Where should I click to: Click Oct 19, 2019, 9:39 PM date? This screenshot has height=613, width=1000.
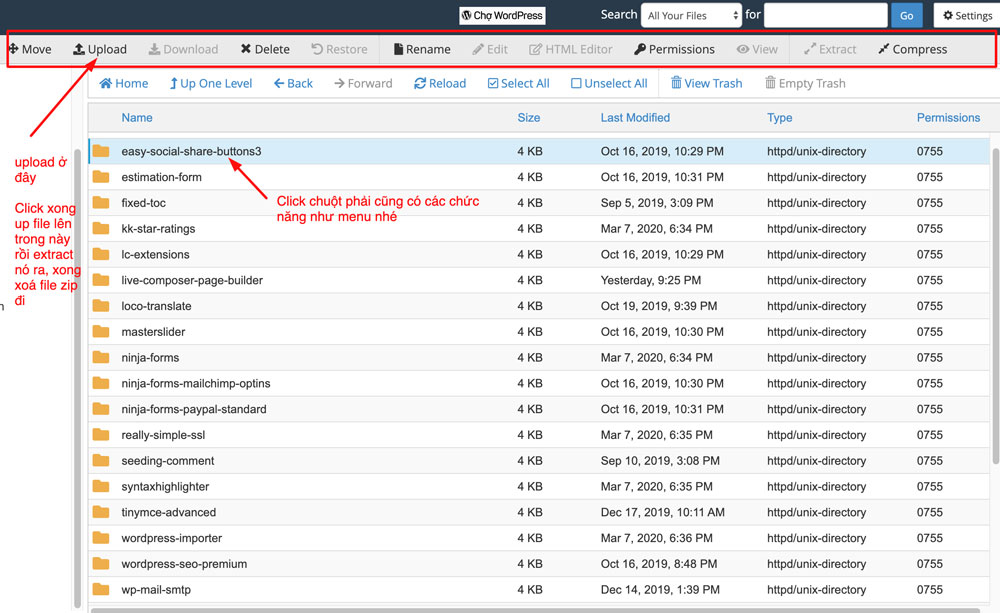click(659, 306)
